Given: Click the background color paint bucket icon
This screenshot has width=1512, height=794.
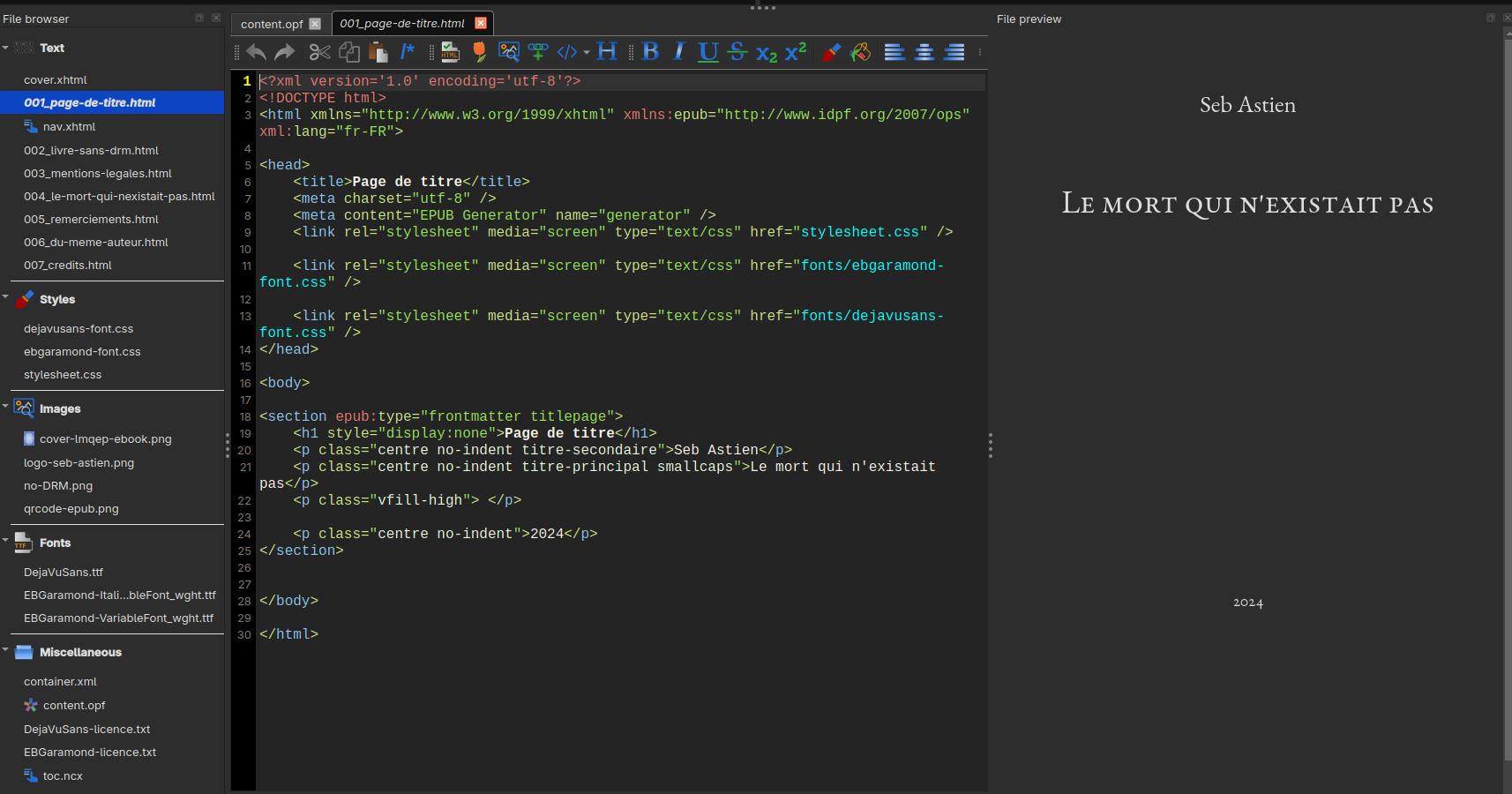Looking at the screenshot, I should [860, 52].
